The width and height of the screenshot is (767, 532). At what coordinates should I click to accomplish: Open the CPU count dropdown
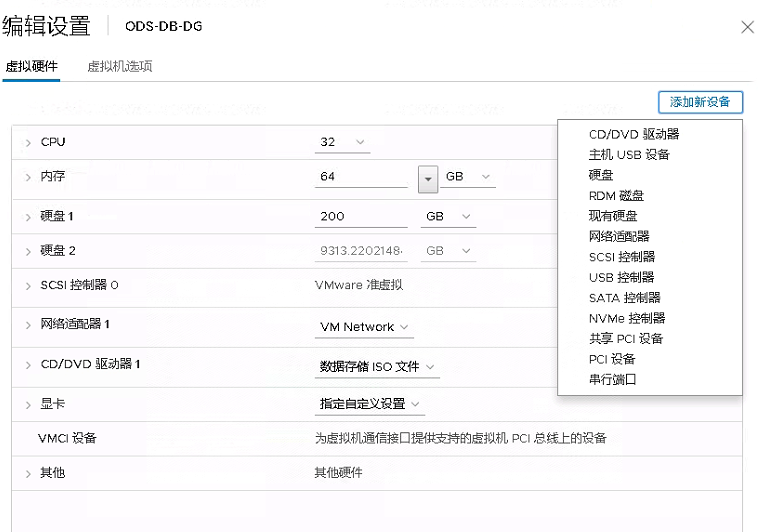click(x=342, y=142)
